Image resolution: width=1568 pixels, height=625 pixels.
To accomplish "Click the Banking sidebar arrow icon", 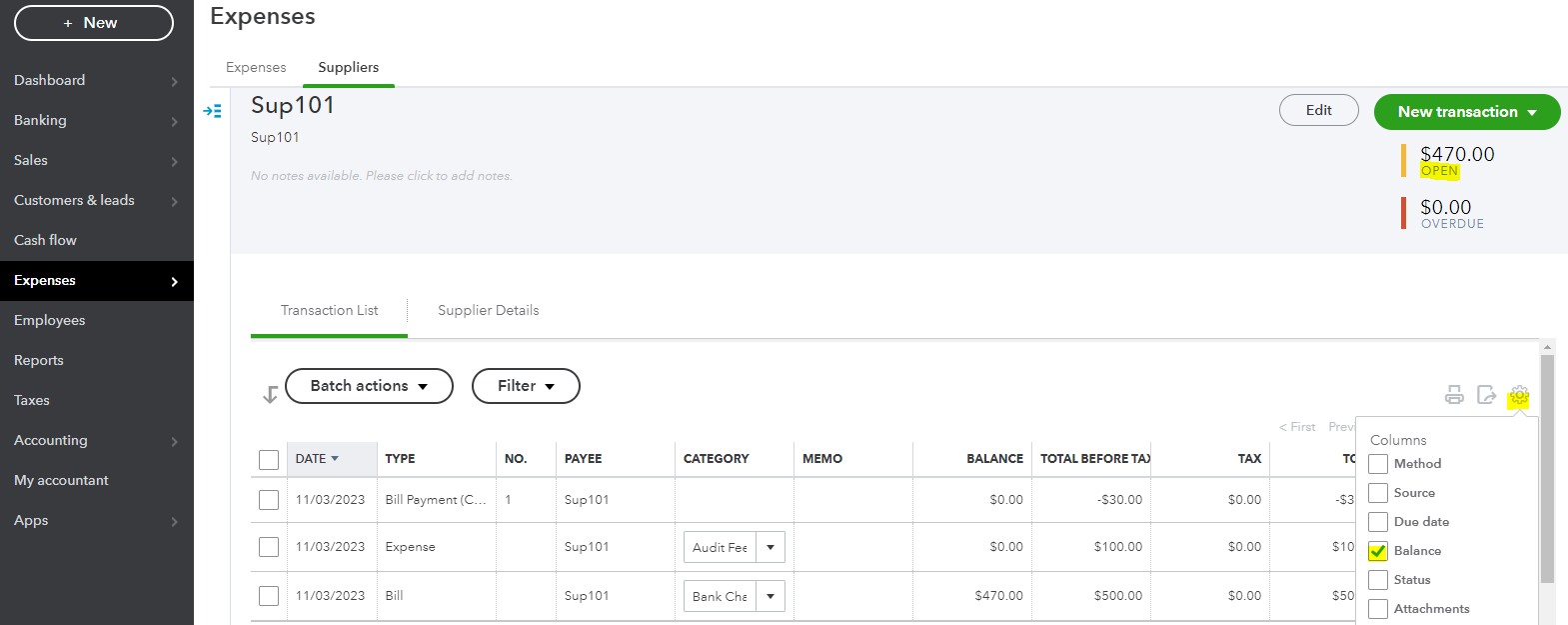I will [x=174, y=121].
